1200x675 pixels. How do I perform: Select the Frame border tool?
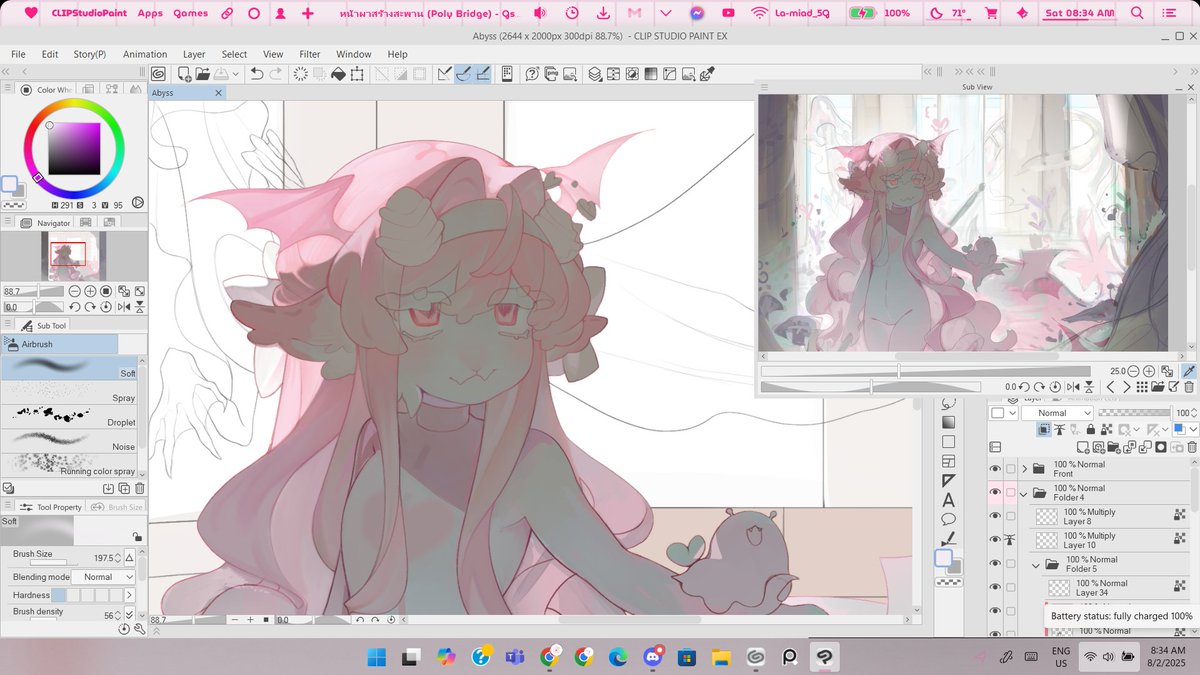coord(948,461)
